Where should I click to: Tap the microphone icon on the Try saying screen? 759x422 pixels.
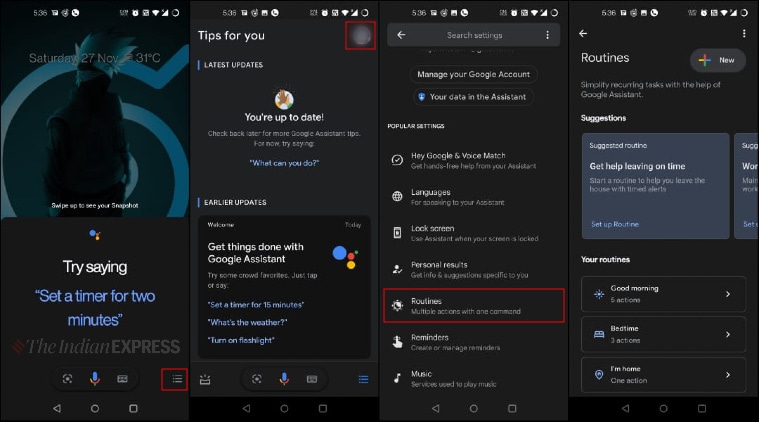[x=95, y=378]
